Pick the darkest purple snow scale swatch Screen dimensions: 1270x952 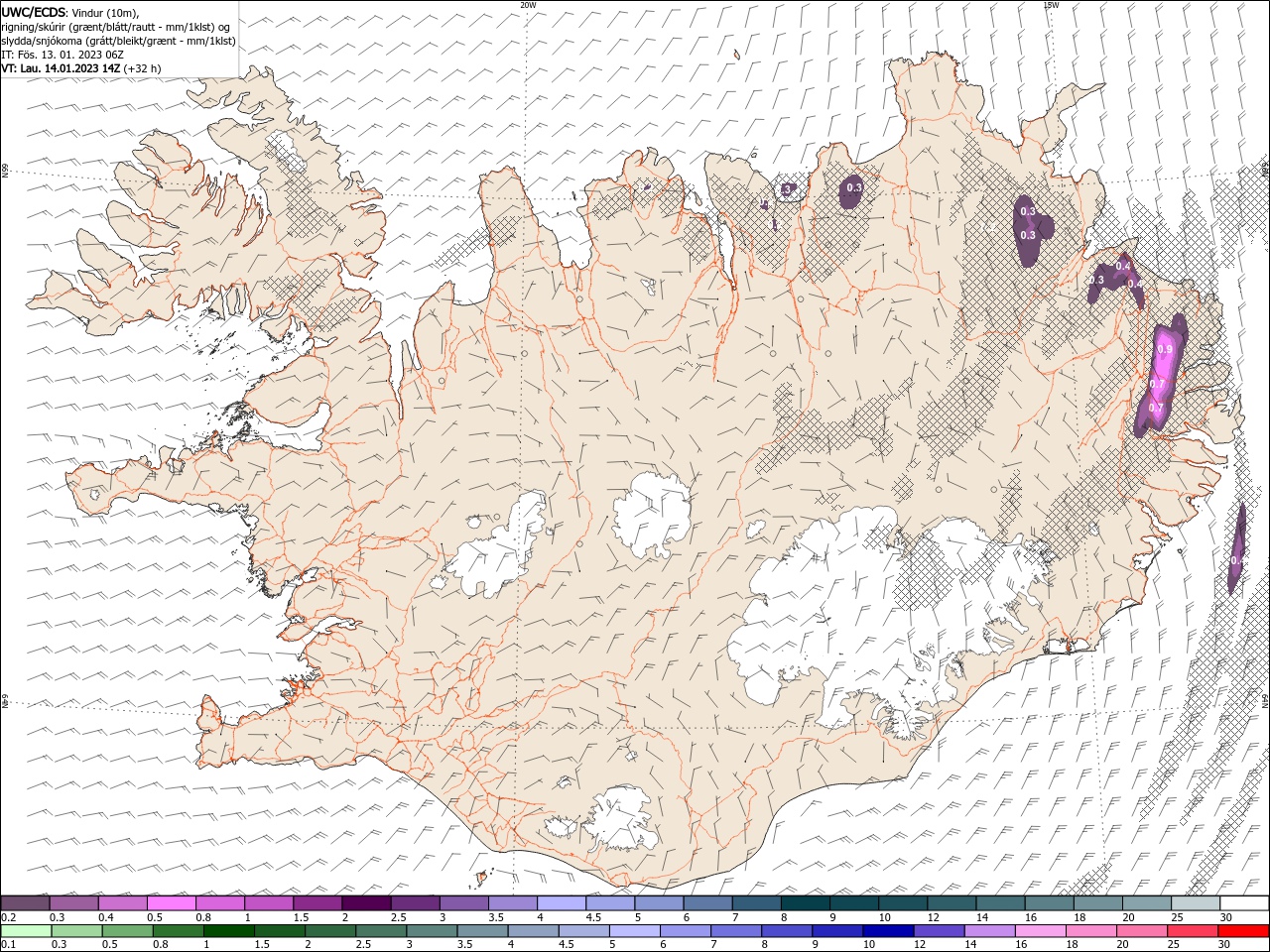pos(365,903)
